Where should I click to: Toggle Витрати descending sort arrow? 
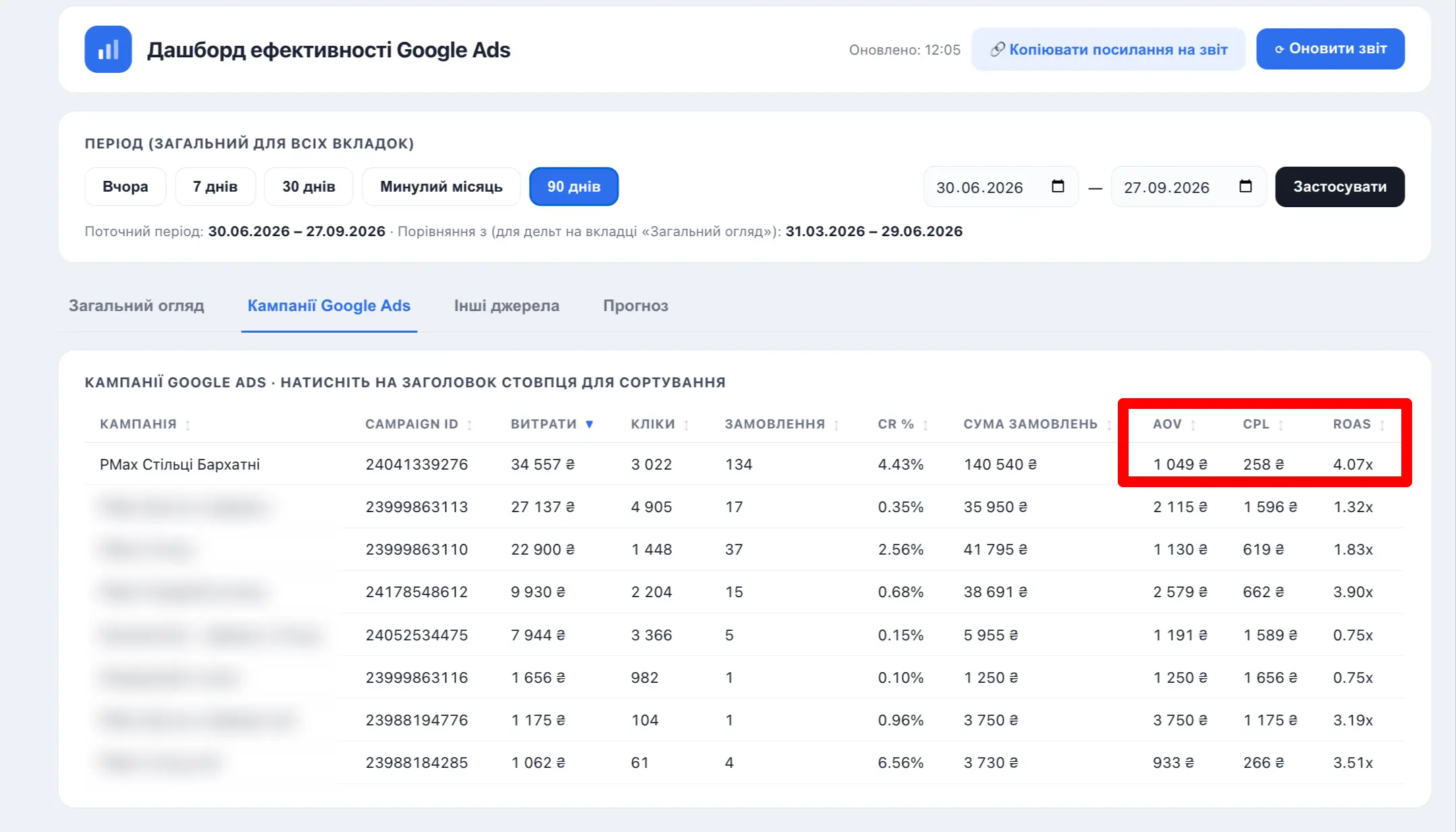589,424
